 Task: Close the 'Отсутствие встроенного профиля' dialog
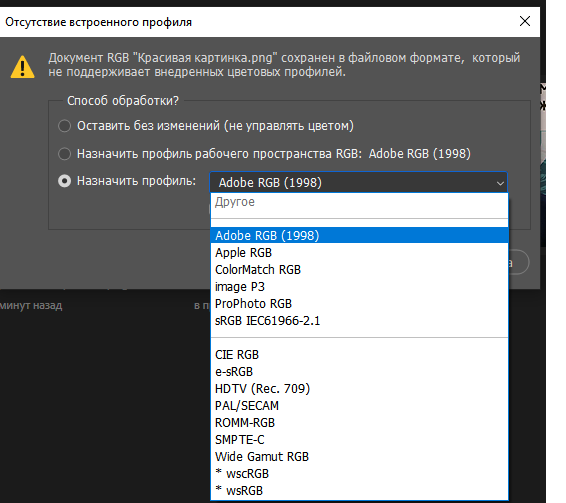coord(524,21)
